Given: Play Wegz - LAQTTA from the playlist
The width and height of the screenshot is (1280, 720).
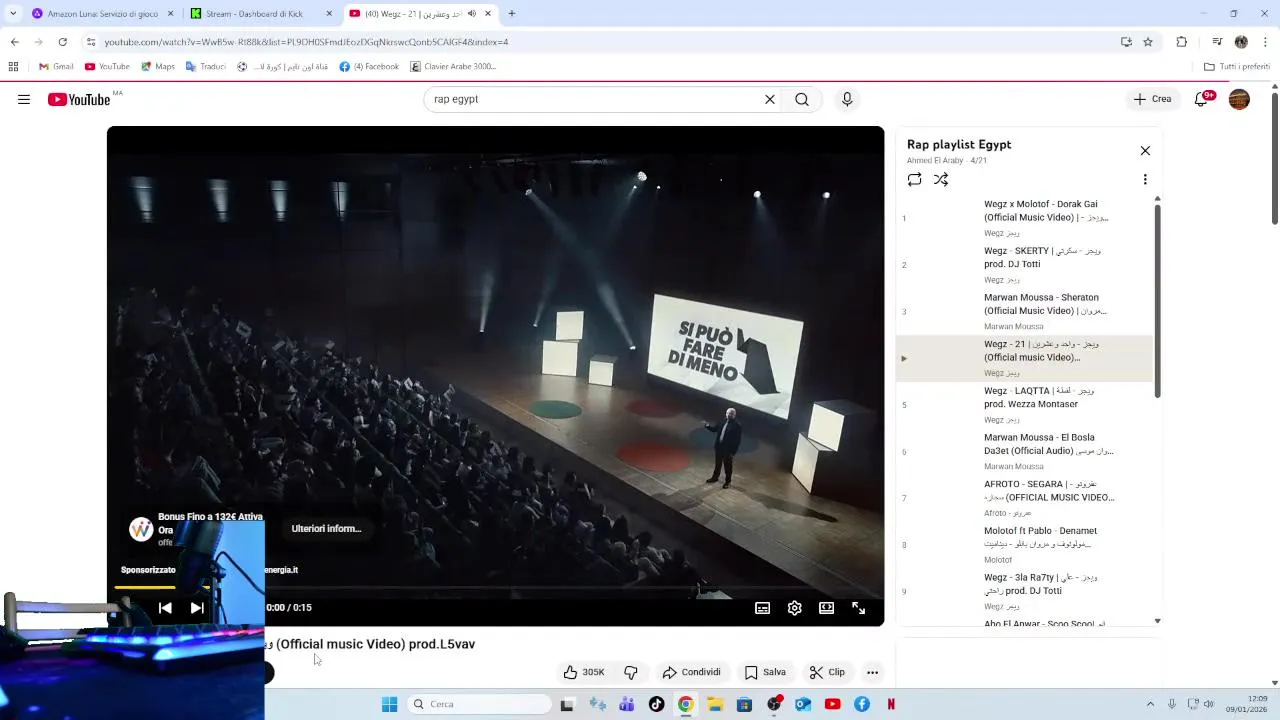Looking at the screenshot, I should pyautogui.click(x=1026, y=405).
